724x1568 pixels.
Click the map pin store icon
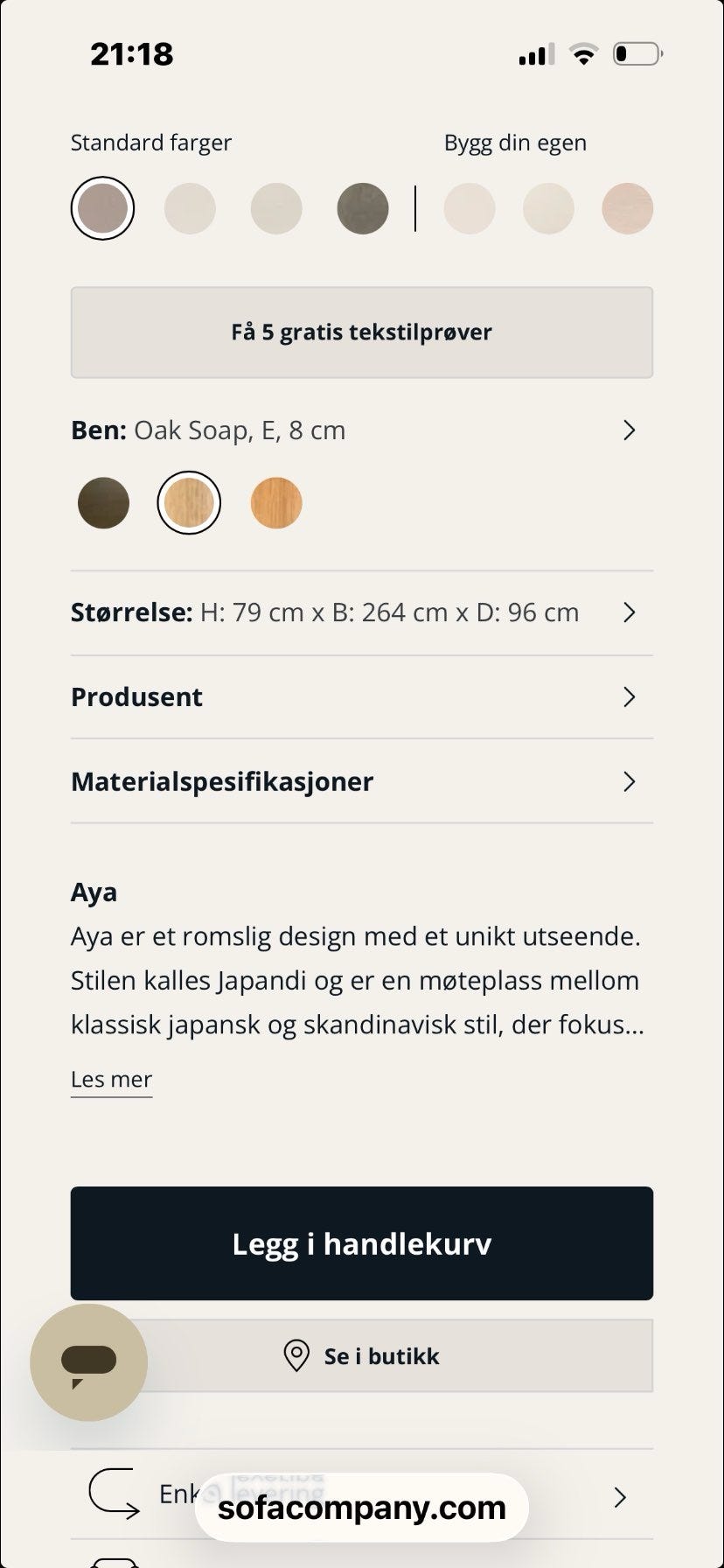296,1355
